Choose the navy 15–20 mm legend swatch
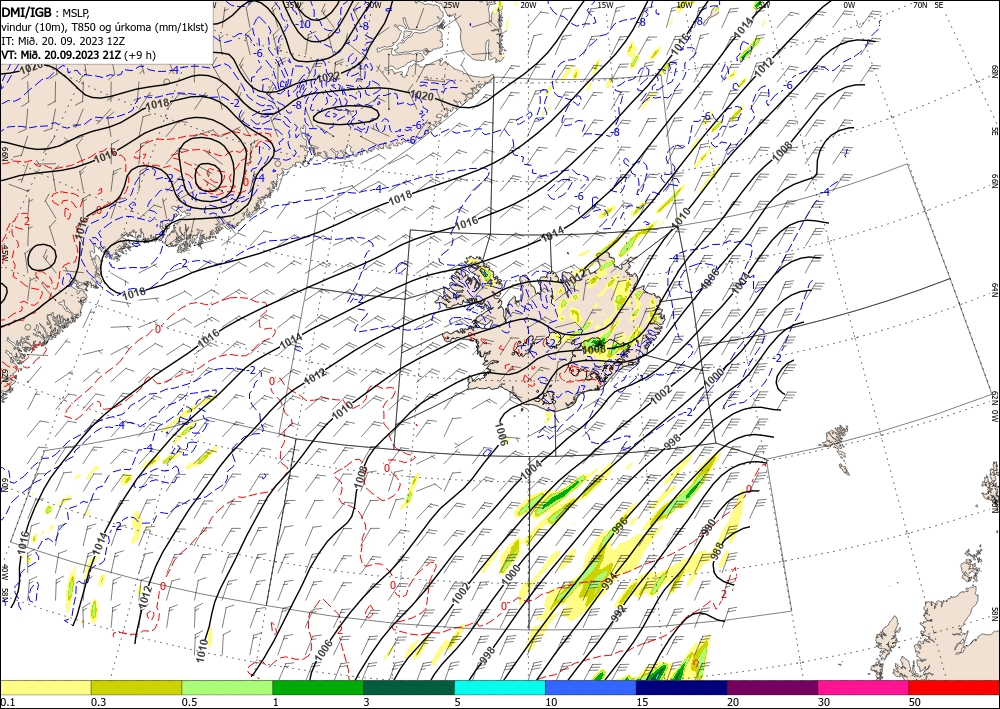Viewport: 1000px width, 709px height. click(x=682, y=687)
